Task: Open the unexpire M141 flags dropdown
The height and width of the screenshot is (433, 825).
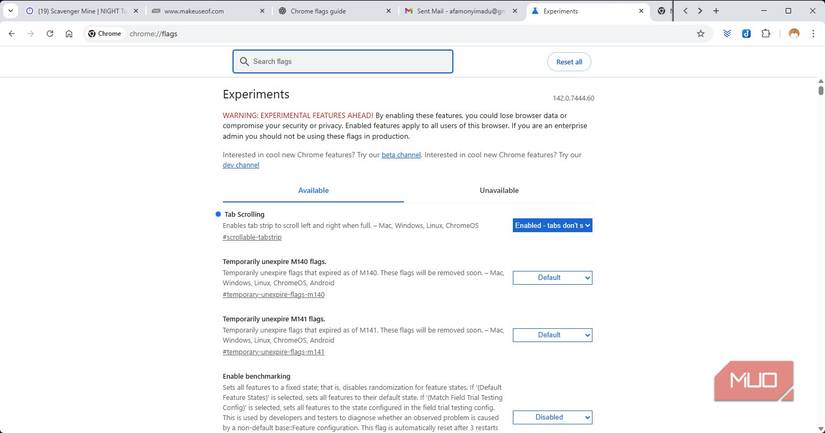Action: coord(552,335)
